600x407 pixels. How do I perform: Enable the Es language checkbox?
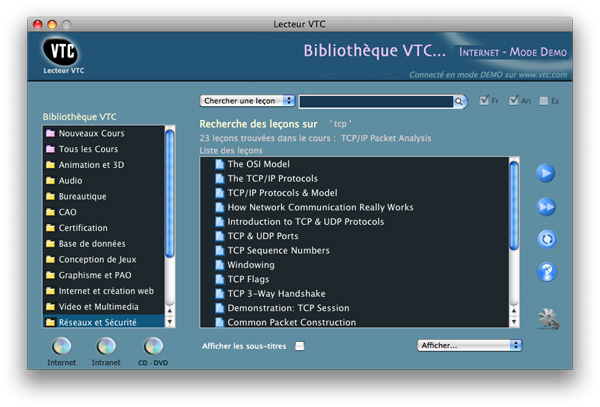(x=543, y=101)
